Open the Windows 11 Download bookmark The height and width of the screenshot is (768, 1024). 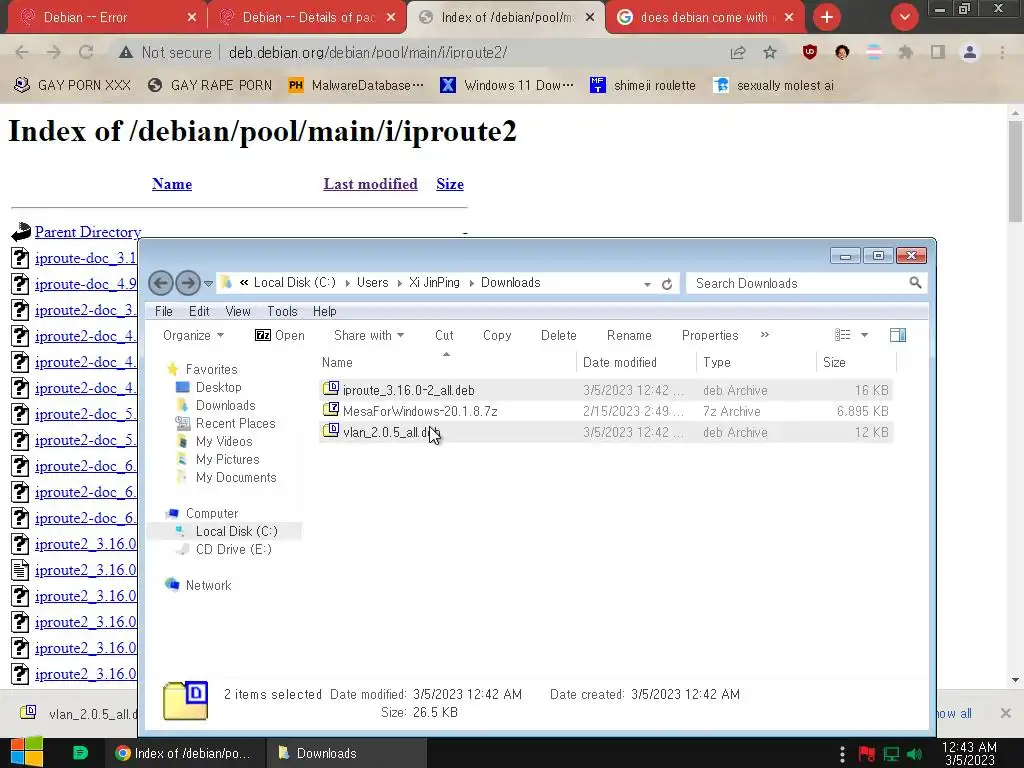click(507, 85)
